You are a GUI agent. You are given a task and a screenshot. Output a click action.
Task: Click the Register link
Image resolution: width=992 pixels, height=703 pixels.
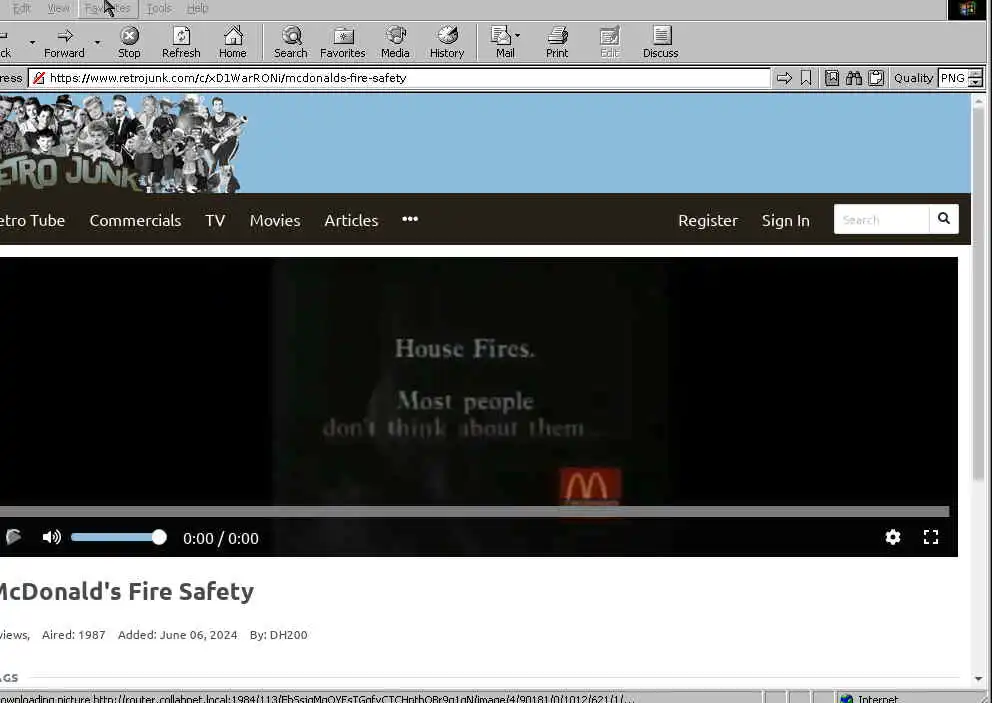click(x=708, y=220)
